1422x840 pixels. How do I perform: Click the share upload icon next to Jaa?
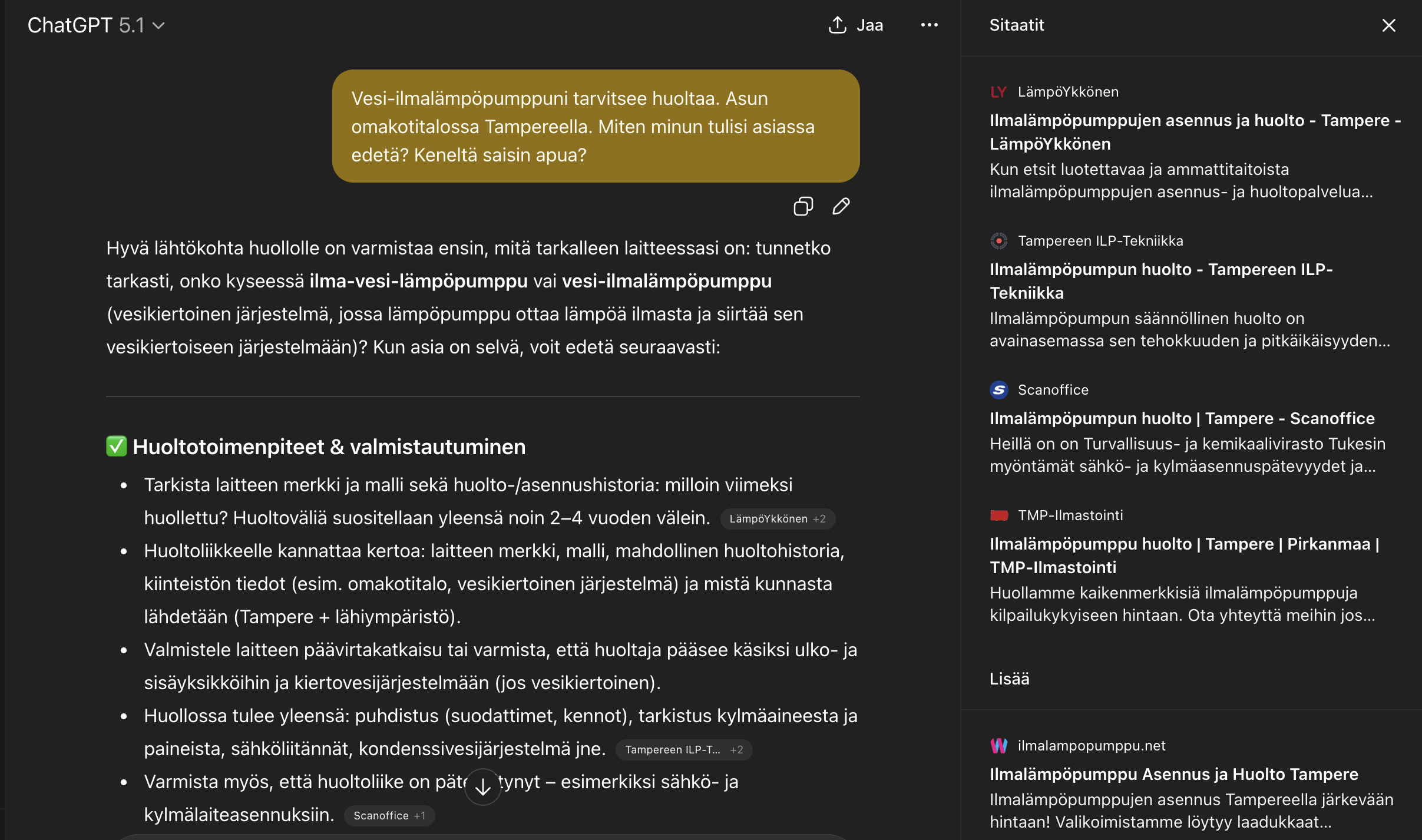click(x=837, y=25)
